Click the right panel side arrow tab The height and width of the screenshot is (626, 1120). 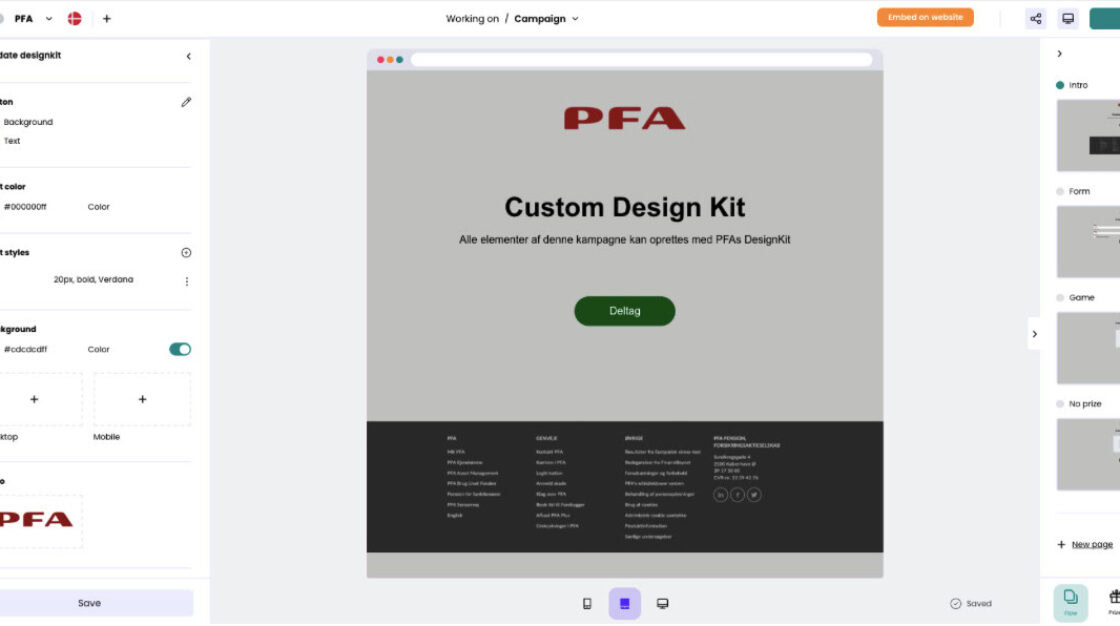click(x=1034, y=334)
